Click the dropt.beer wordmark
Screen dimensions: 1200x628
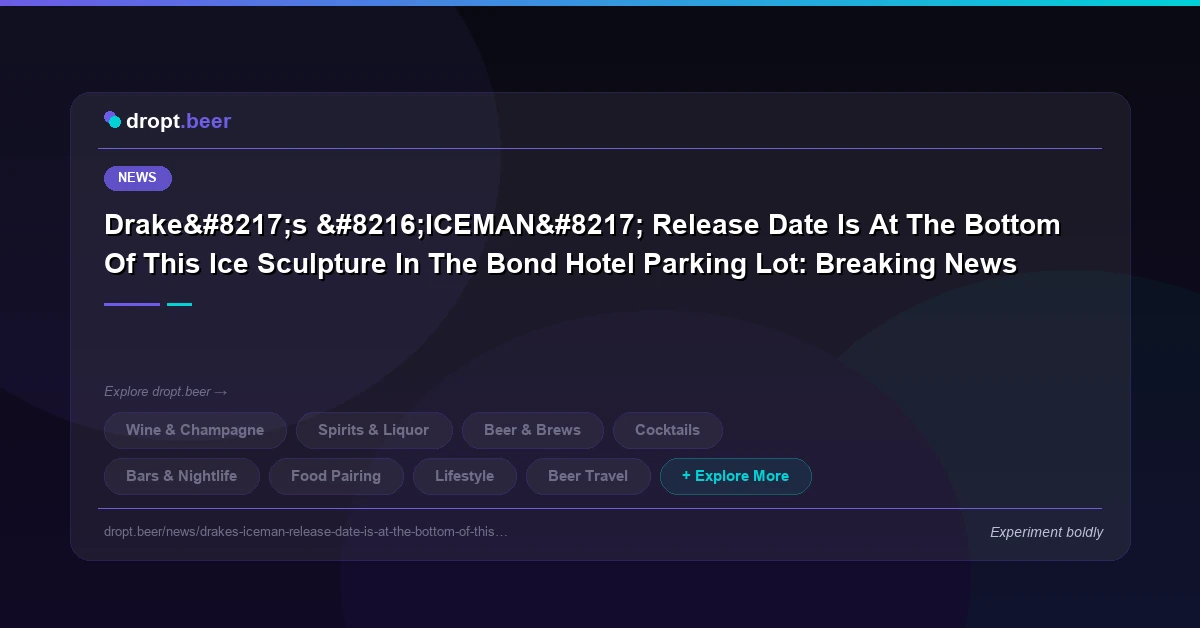(178, 121)
